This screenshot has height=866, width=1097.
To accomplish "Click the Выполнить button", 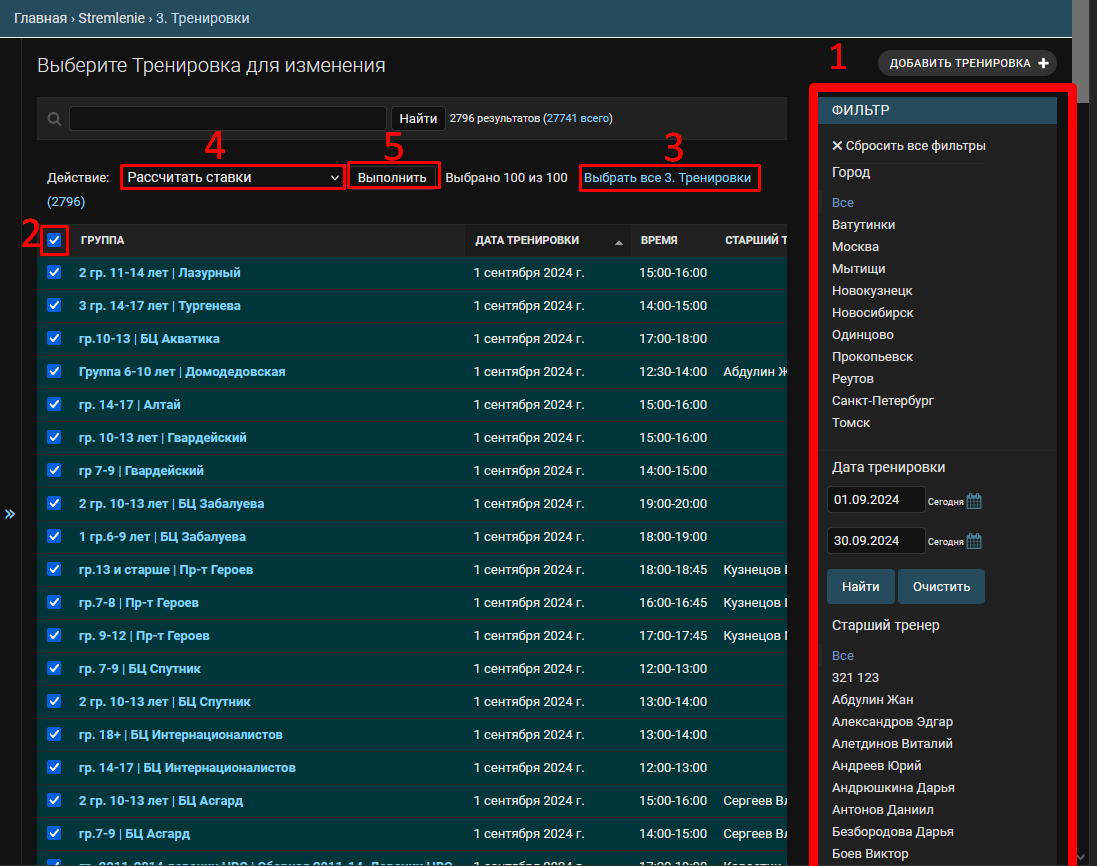I will pyautogui.click(x=392, y=177).
